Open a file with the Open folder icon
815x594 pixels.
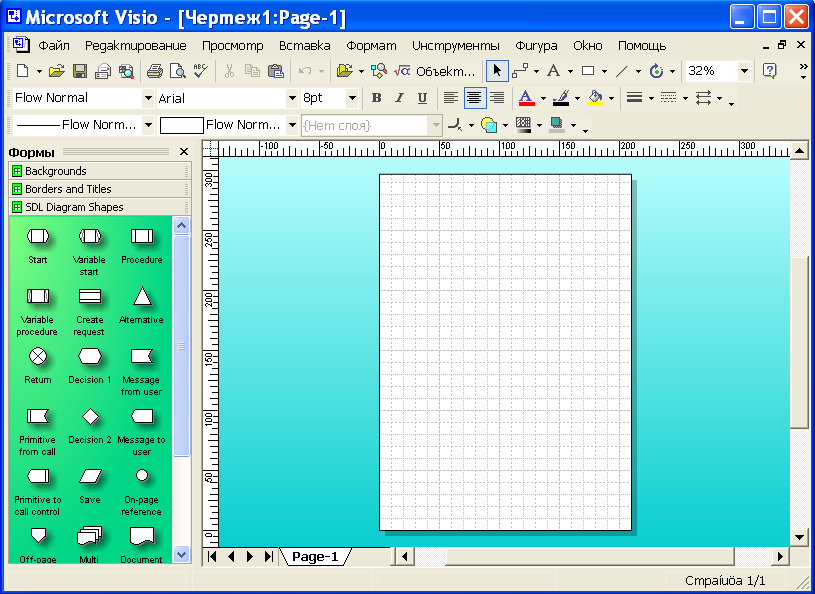click(57, 71)
